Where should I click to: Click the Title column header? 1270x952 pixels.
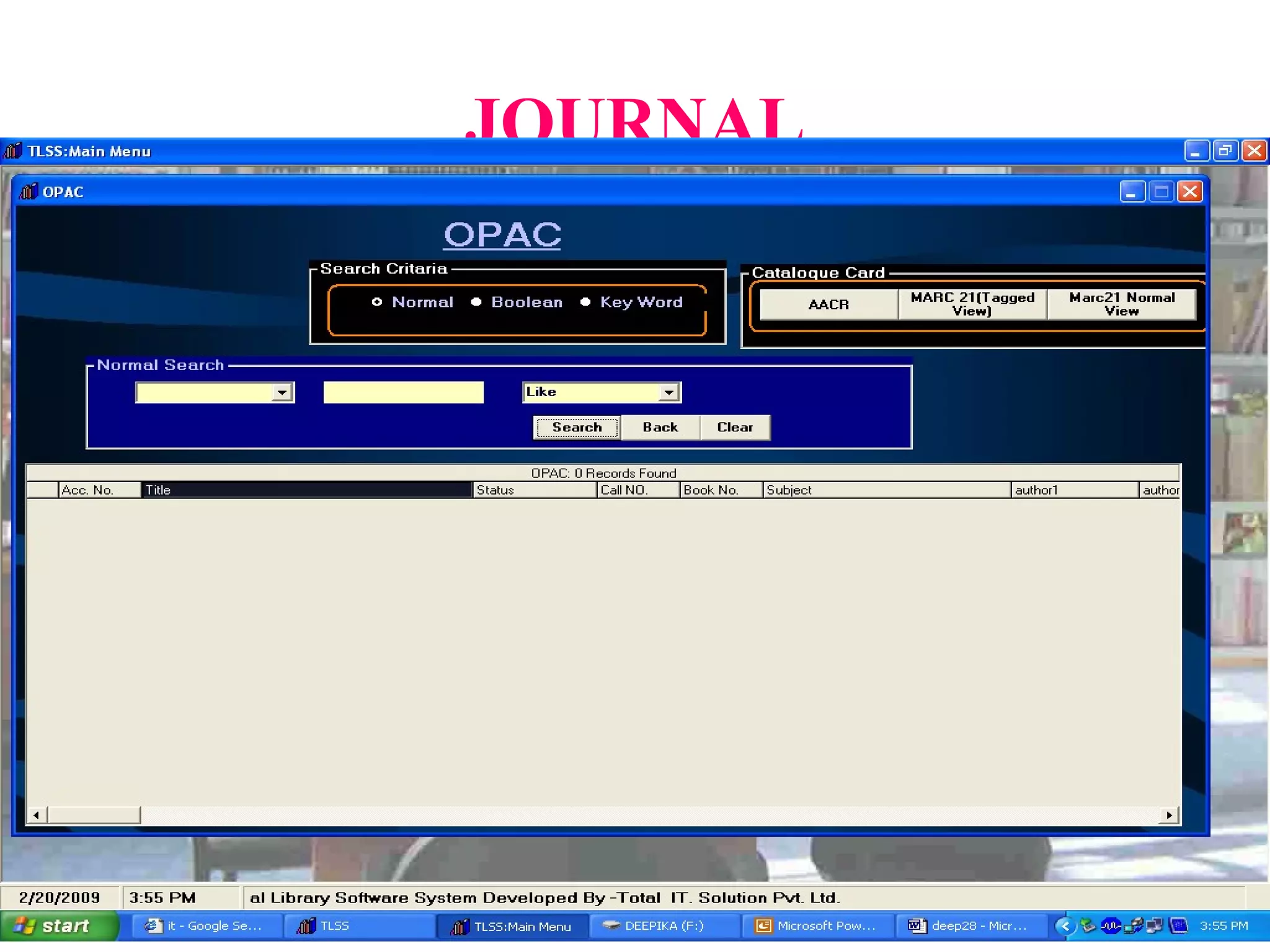(306, 490)
